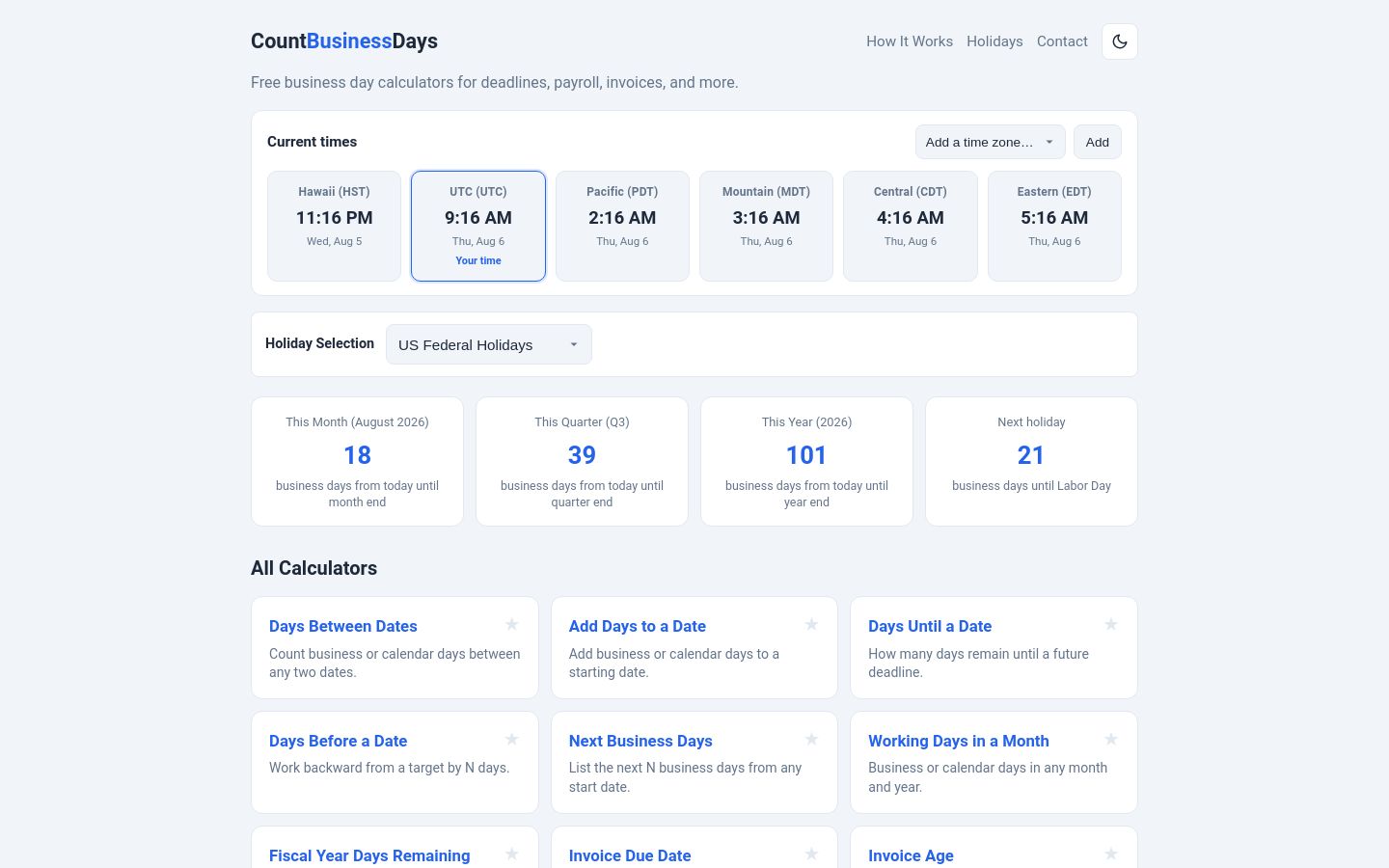1389x868 pixels.
Task: Go to Holidays in navigation
Action: 994,41
